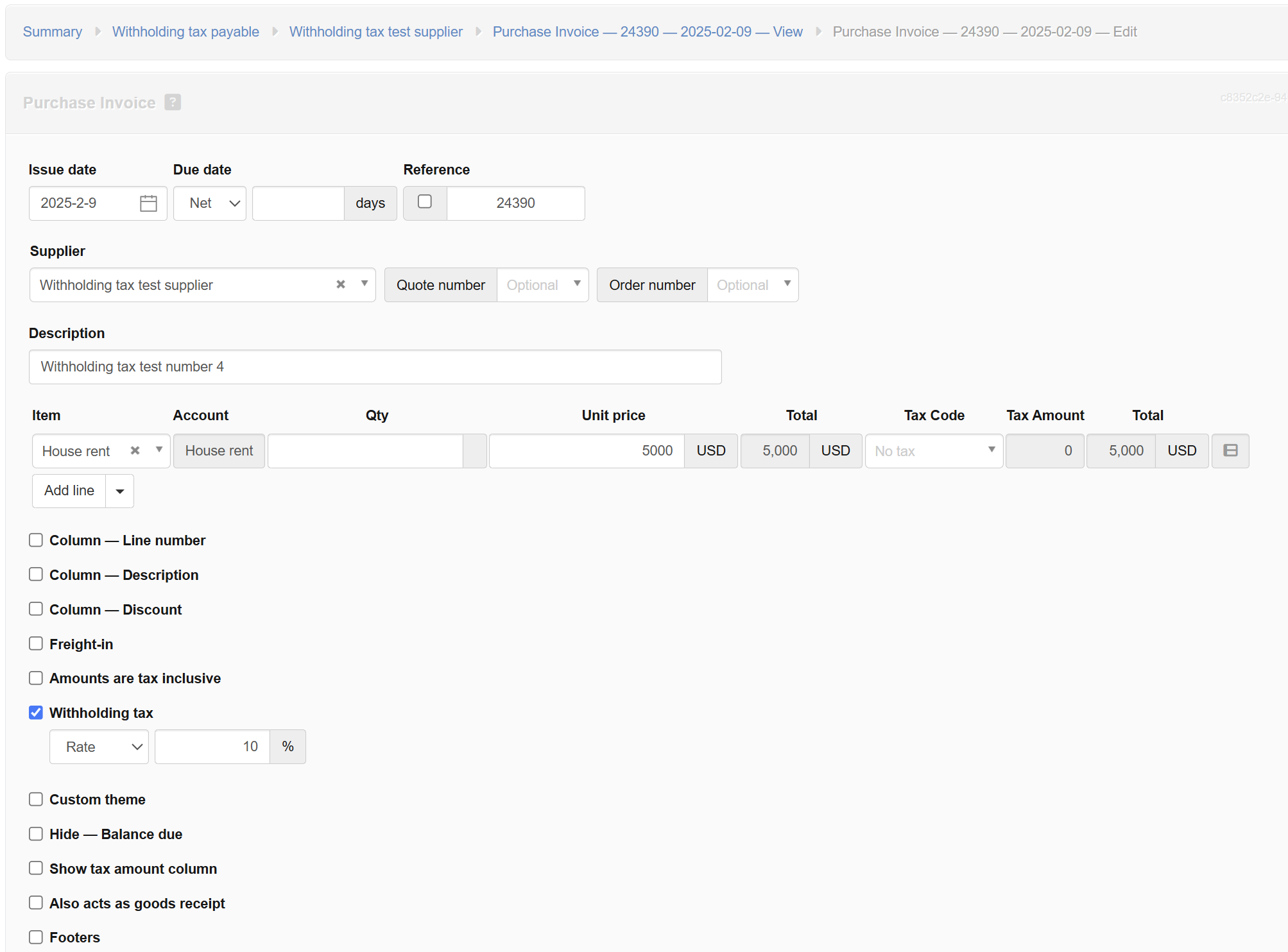Click the line detail icon at row end
1288x952 pixels.
tap(1230, 451)
